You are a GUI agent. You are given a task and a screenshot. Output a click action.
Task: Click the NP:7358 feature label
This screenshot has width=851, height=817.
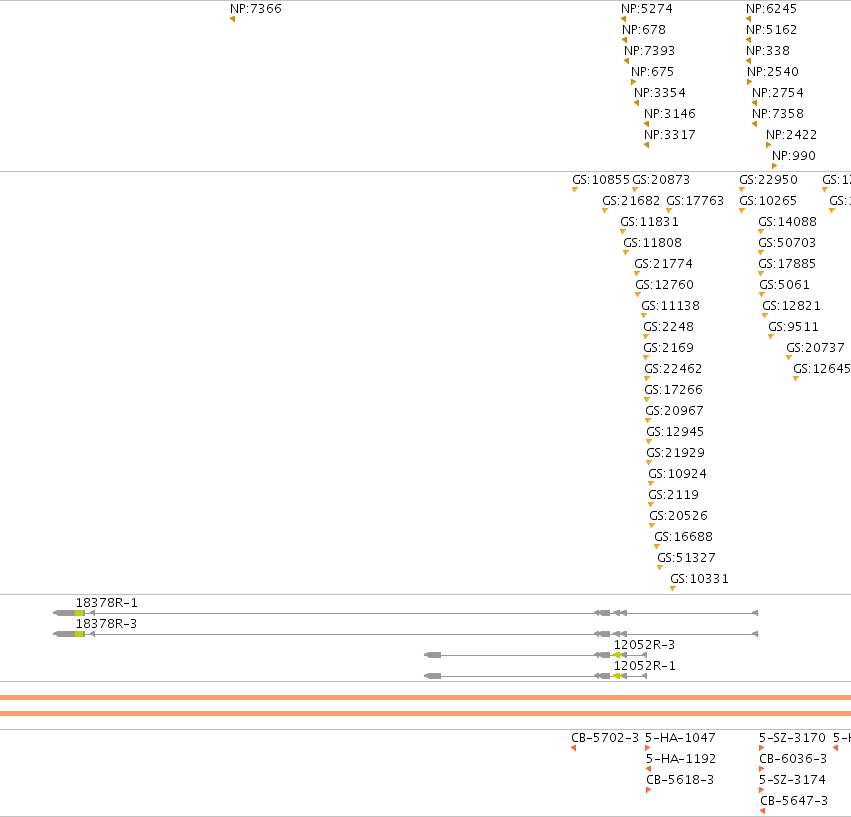(x=777, y=114)
